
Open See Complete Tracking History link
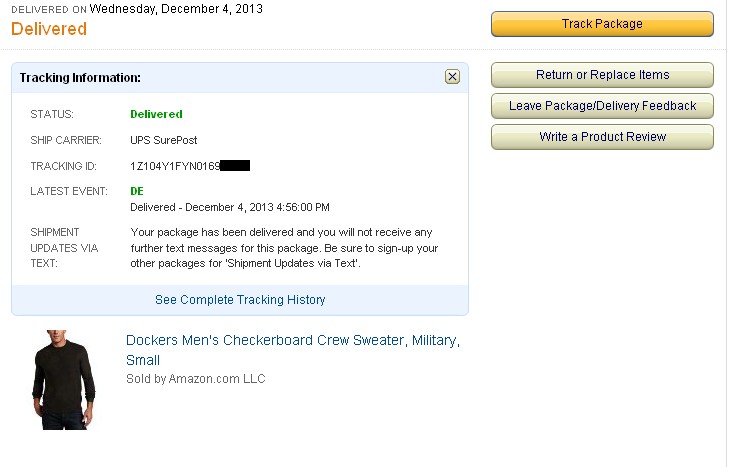point(240,300)
